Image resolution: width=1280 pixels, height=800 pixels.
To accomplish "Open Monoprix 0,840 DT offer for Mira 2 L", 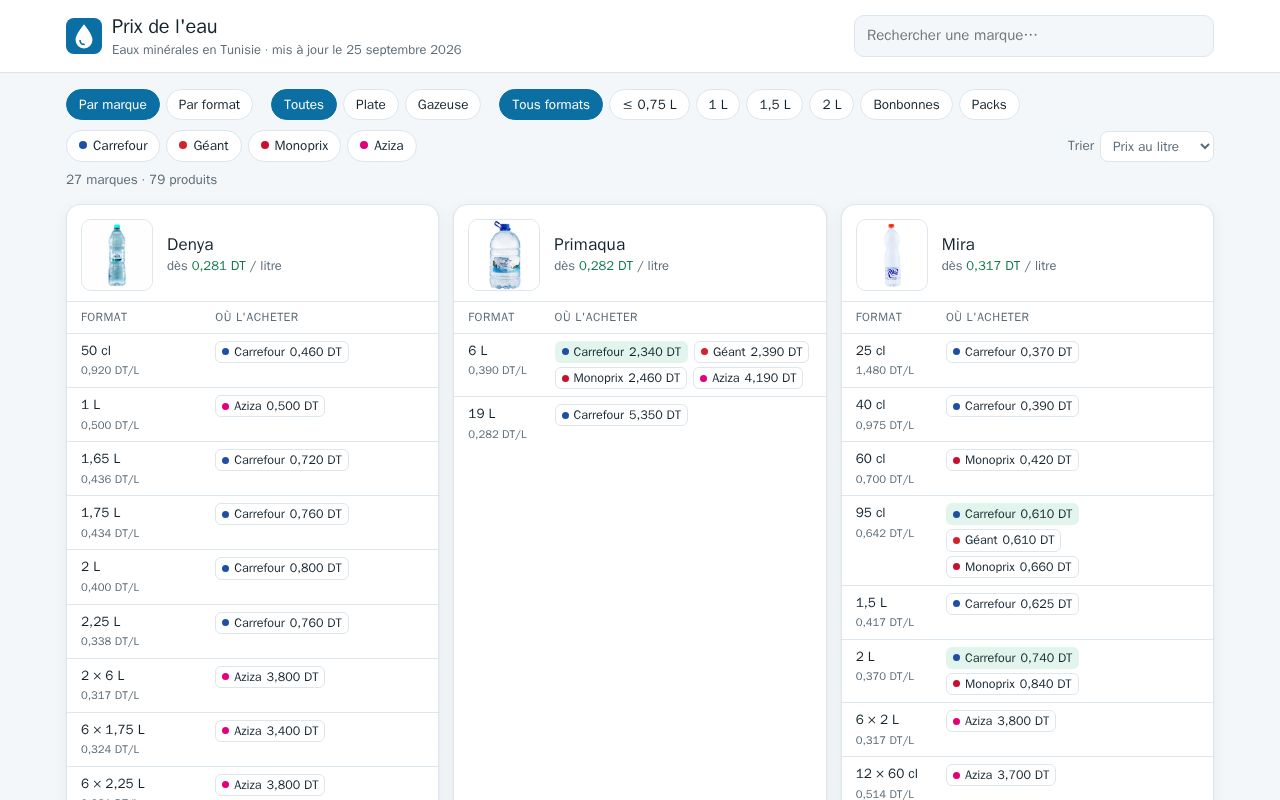I will click(x=1012, y=684).
